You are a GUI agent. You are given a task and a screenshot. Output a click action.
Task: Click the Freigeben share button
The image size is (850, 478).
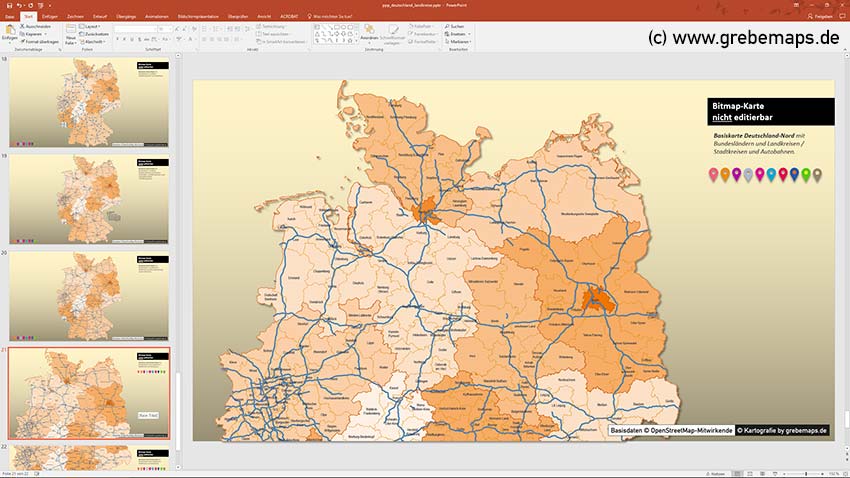tap(822, 16)
